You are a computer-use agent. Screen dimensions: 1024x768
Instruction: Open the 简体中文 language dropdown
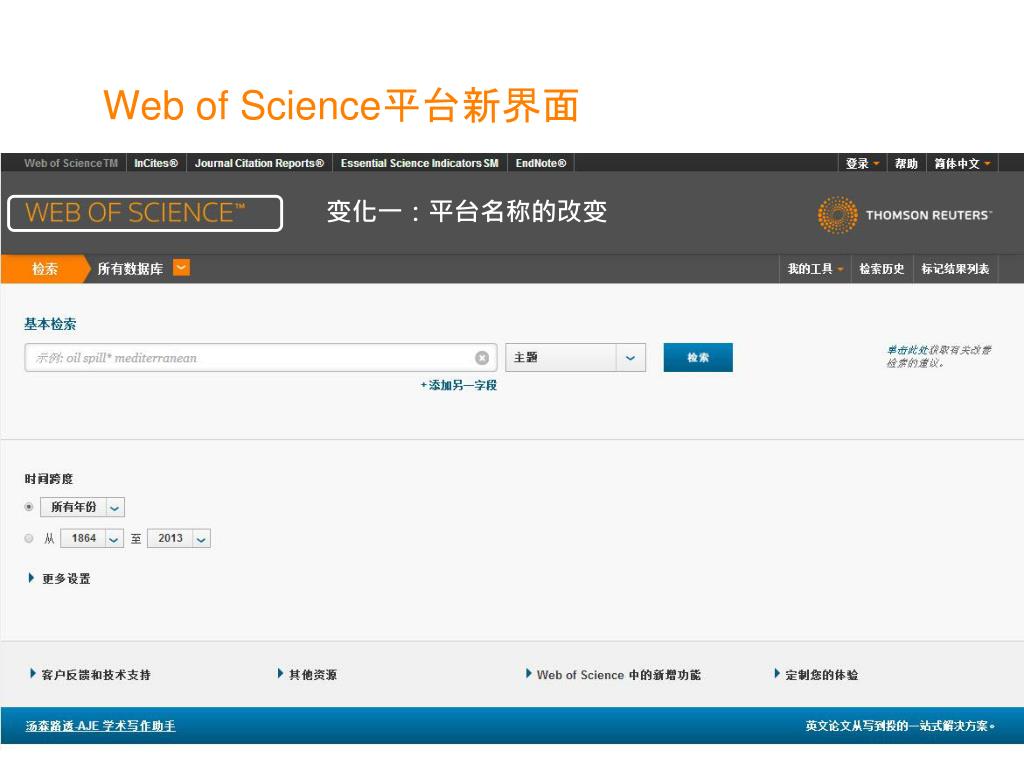click(962, 163)
